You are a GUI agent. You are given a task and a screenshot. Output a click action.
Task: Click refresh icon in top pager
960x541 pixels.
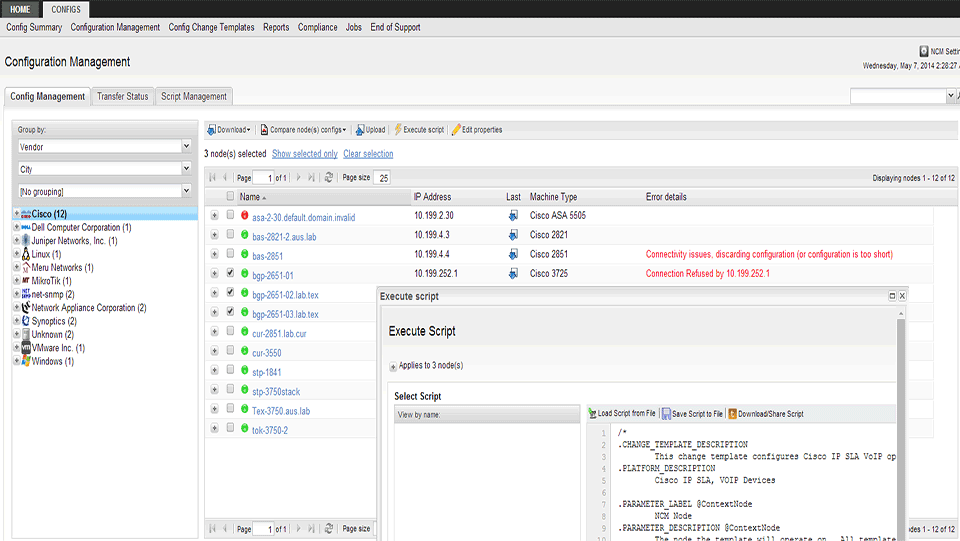(329, 177)
